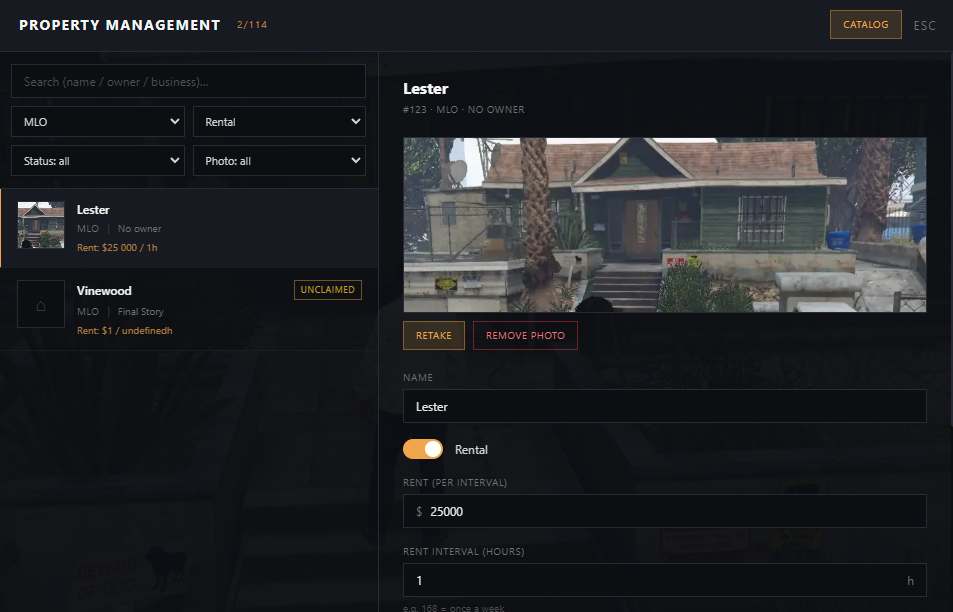The image size is (953, 612).
Task: Click the Property Management title
Action: tap(120, 25)
